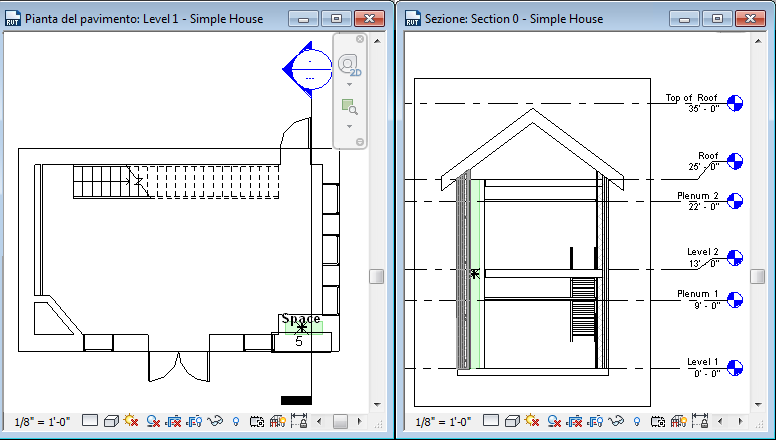The image size is (776, 440).
Task: Select Top of Roof level name text
Action: point(691,98)
